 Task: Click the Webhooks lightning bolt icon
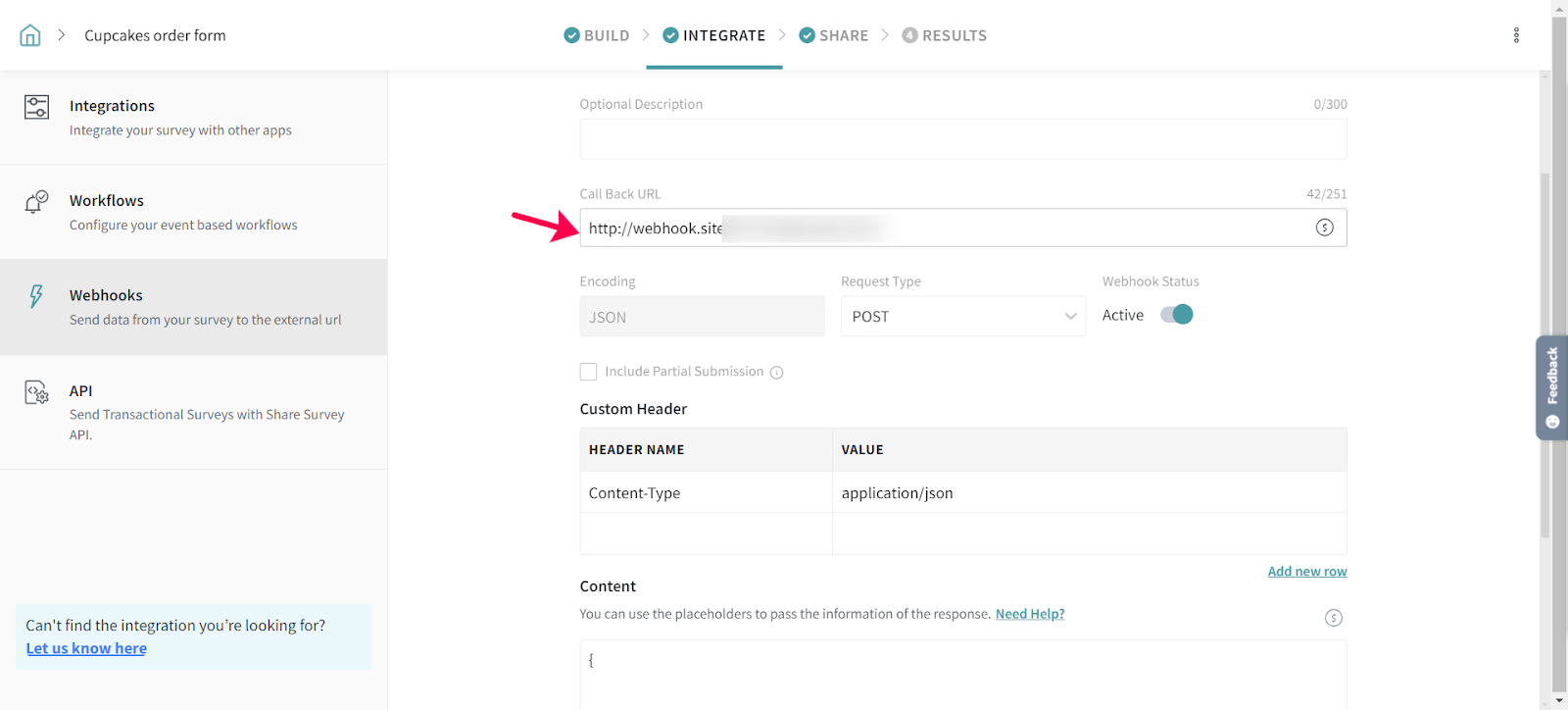(x=36, y=296)
